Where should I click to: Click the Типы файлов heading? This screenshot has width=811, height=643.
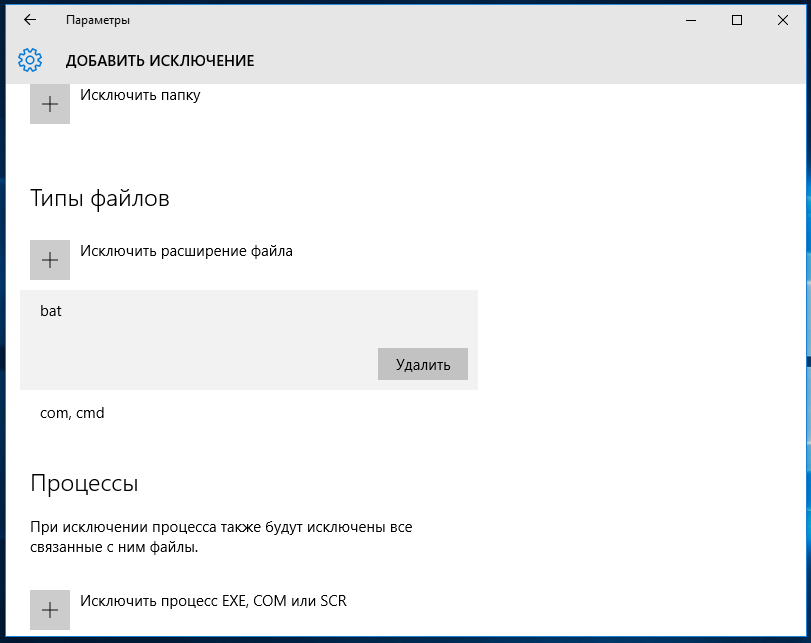coord(100,198)
